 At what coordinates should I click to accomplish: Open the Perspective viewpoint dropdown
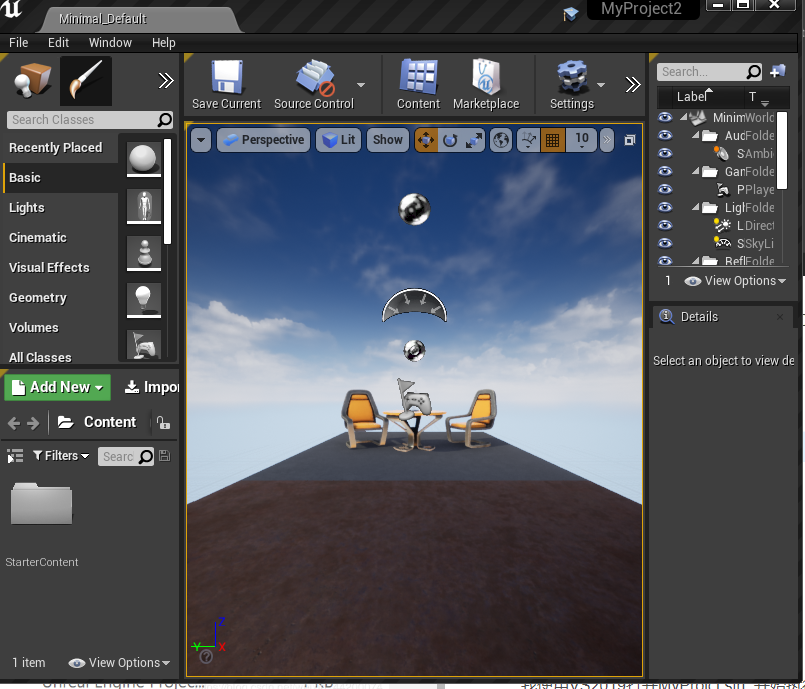pyautogui.click(x=263, y=140)
